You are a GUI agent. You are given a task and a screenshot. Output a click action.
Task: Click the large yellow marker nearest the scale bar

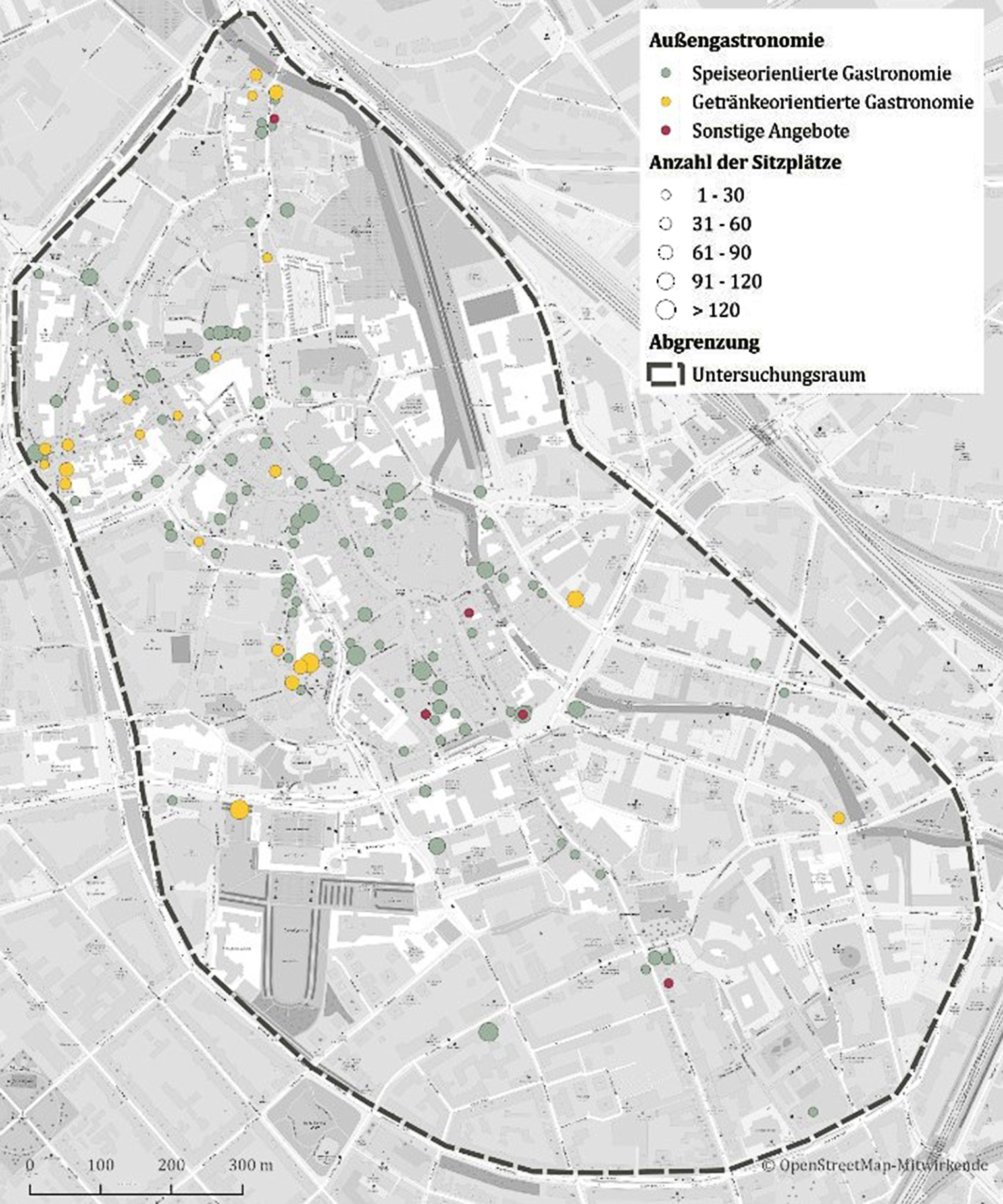point(240,810)
